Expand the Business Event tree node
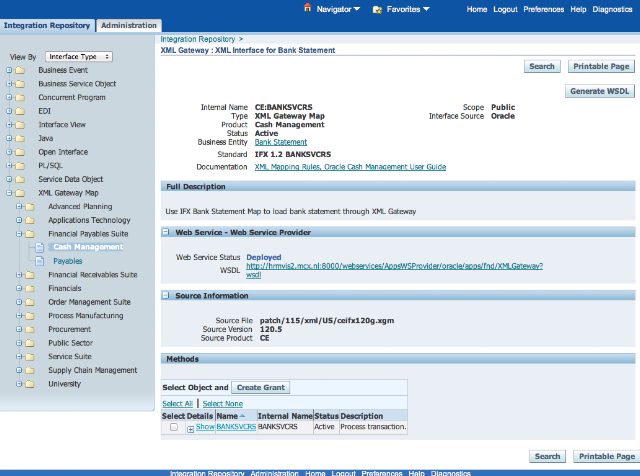This screenshot has width=640, height=476. [9, 70]
